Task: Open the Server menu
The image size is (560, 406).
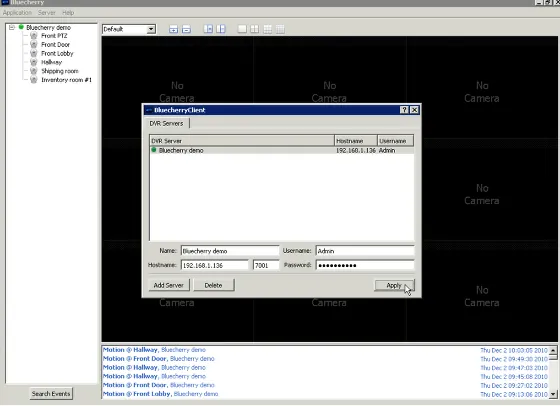Action: coord(46,12)
